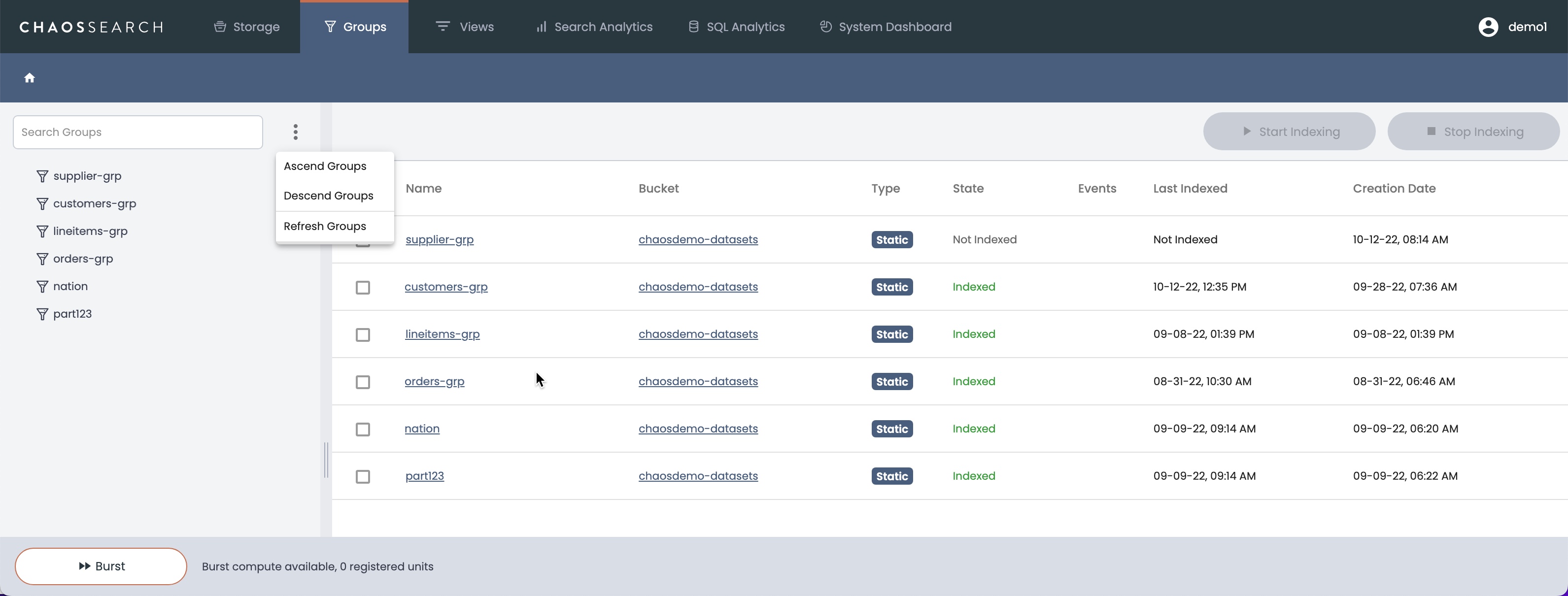Viewport: 1568px width, 596px height.
Task: Click the demo1 user account icon
Action: pos(1488,27)
